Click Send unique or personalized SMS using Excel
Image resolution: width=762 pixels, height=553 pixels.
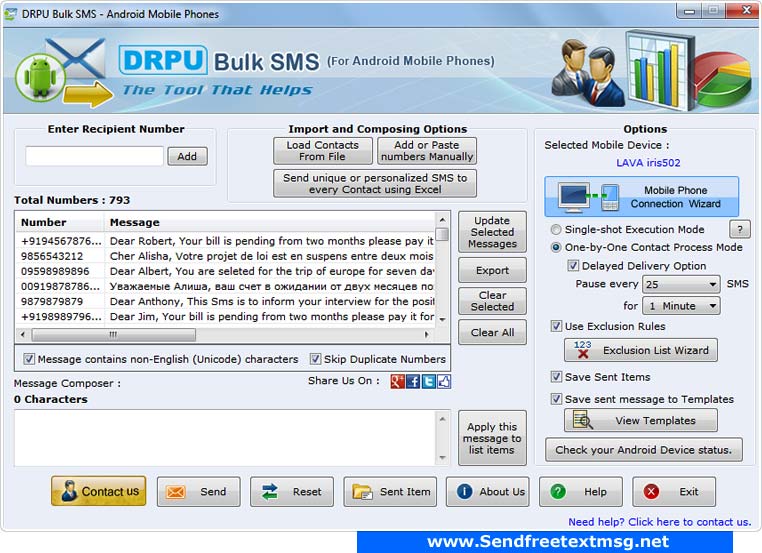pos(375,184)
